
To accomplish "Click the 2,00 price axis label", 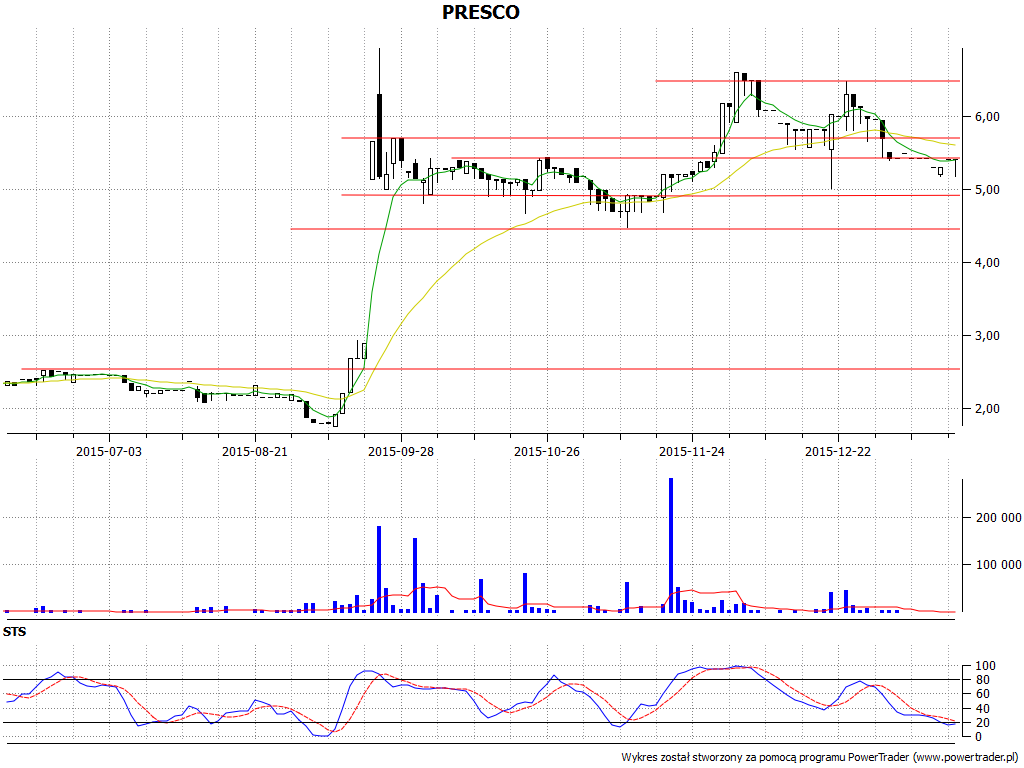I will point(987,409).
